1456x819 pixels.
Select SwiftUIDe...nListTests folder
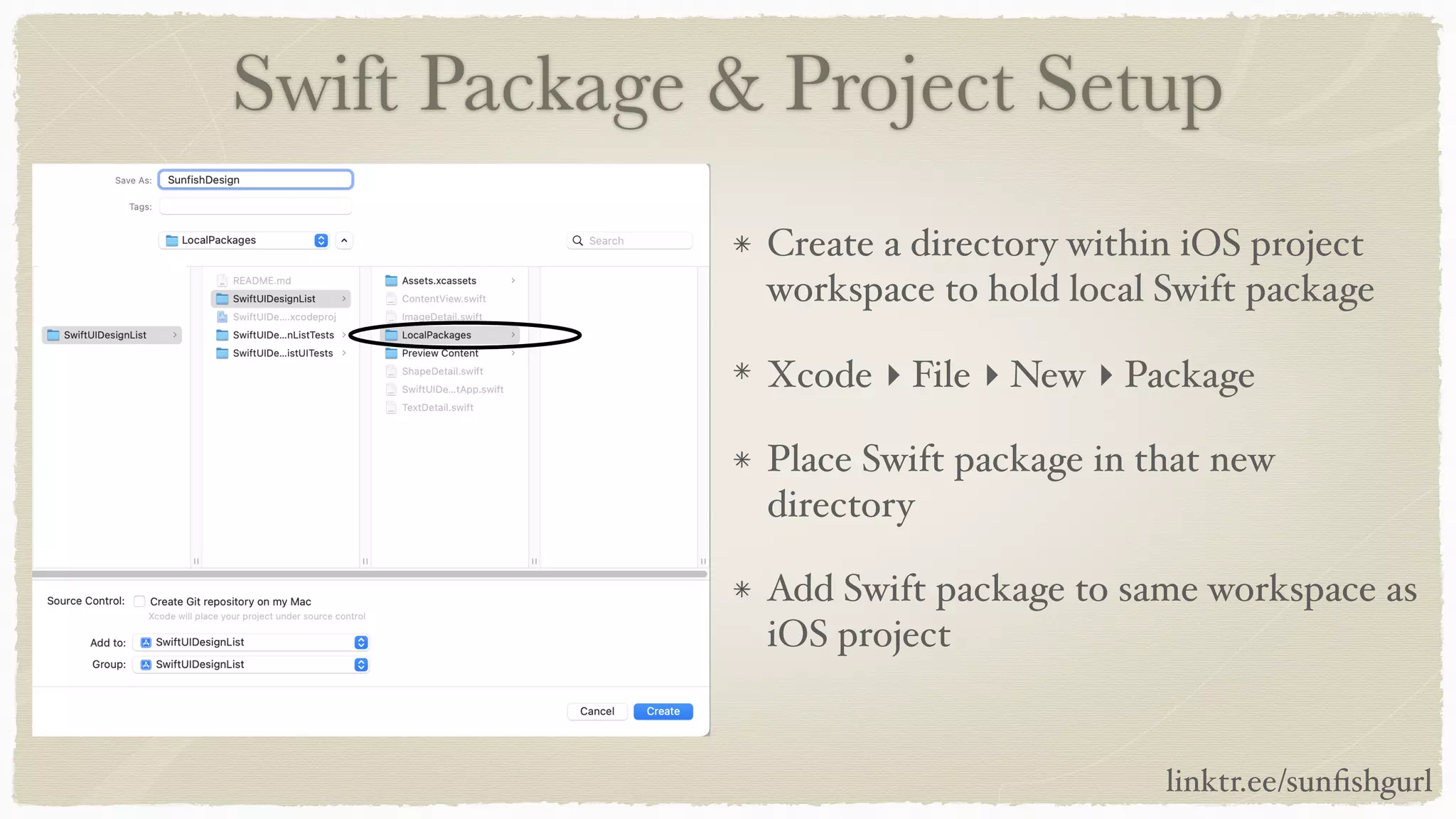[283, 335]
